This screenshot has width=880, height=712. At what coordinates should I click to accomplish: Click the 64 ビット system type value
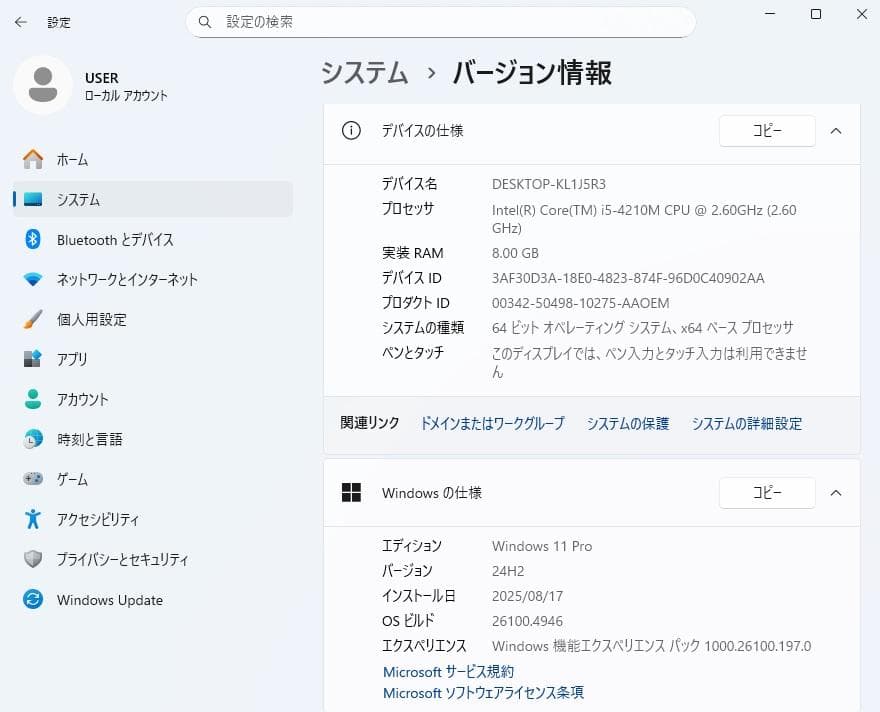tap(643, 328)
